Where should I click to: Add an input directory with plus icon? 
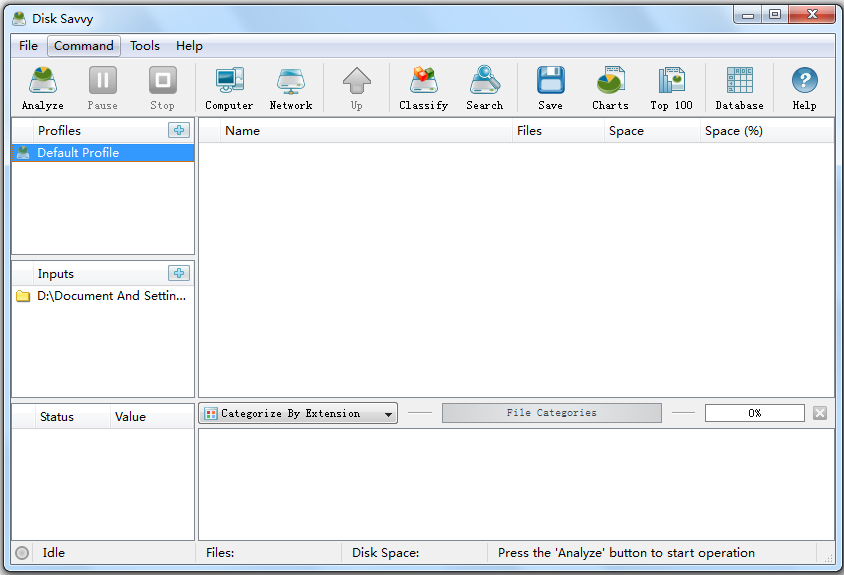coord(179,273)
